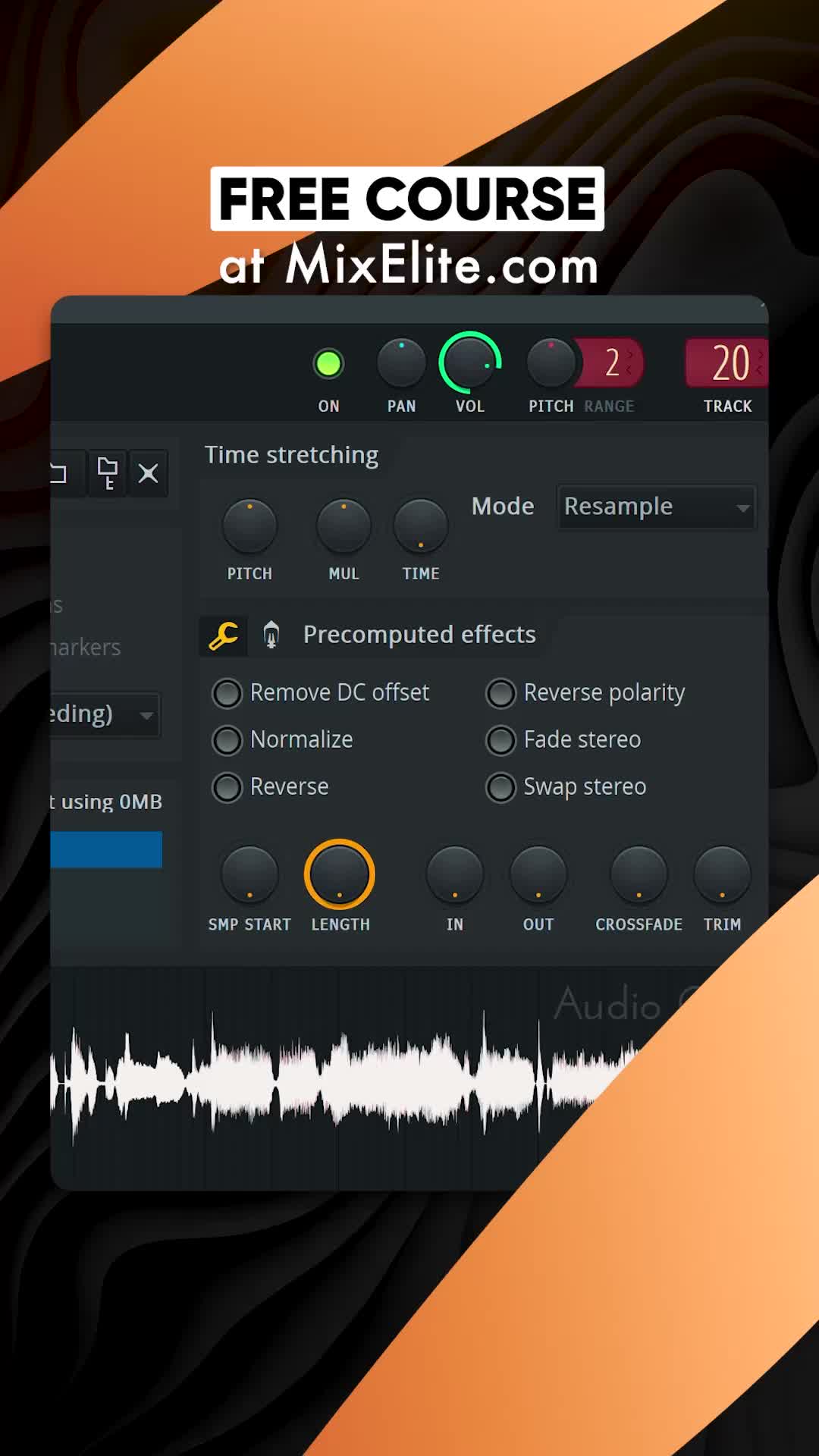Click the TIME knob
819x1456 pixels.
click(421, 526)
